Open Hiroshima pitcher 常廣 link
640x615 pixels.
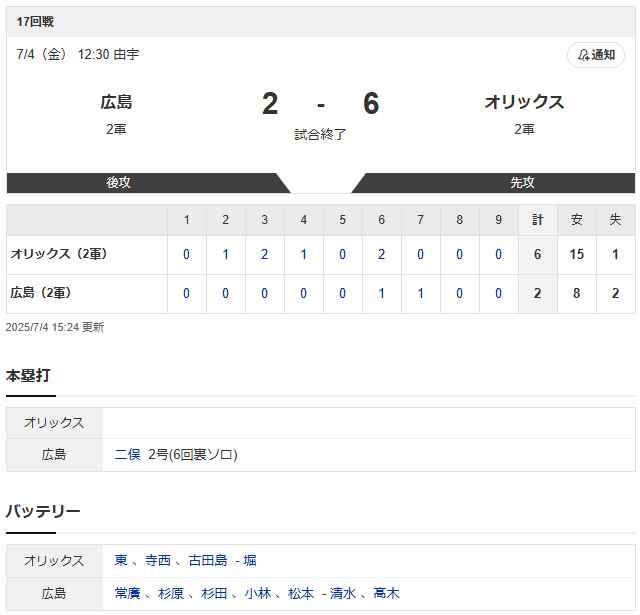(127, 593)
